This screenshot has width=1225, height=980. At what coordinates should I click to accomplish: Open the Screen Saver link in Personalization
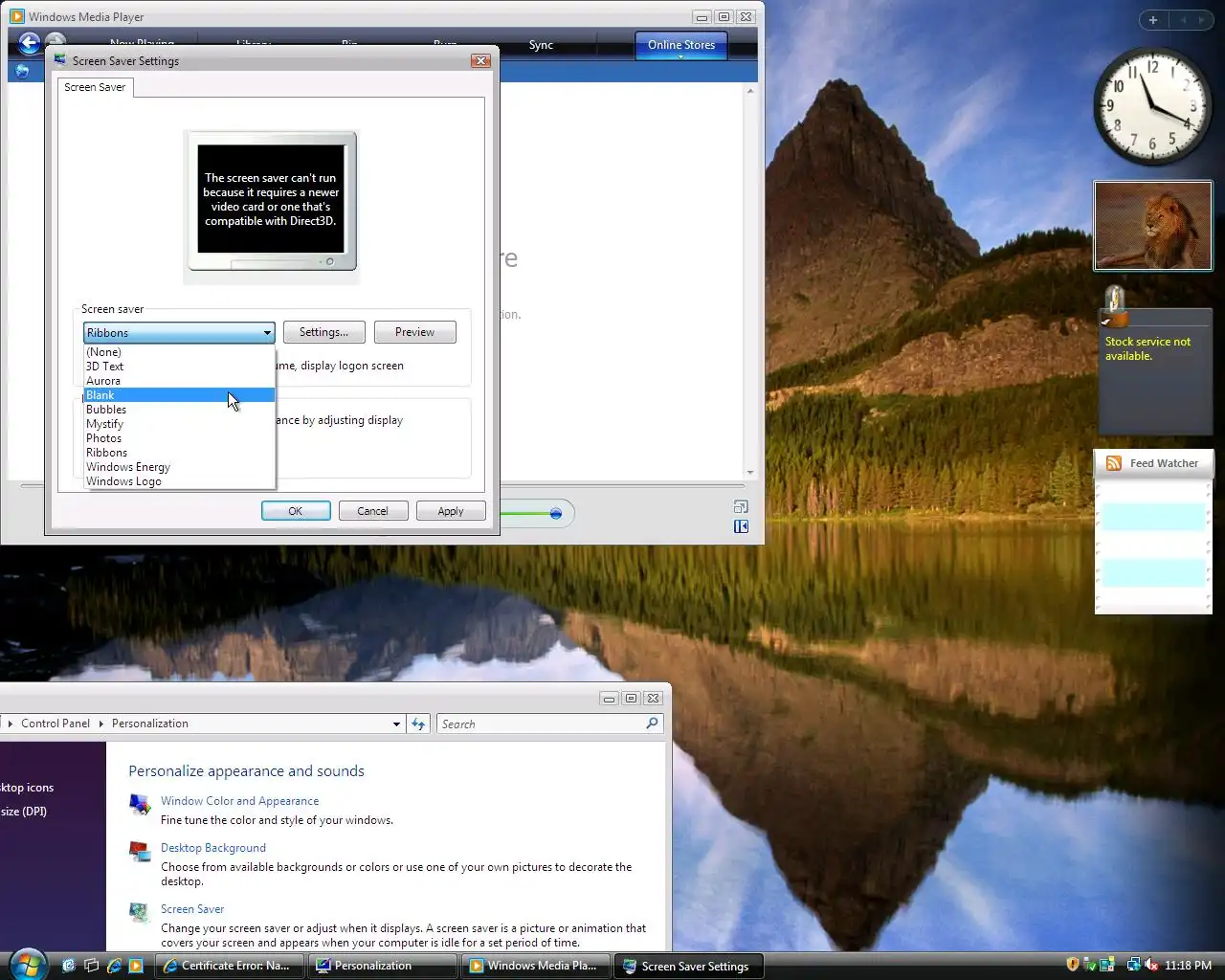coord(192,909)
